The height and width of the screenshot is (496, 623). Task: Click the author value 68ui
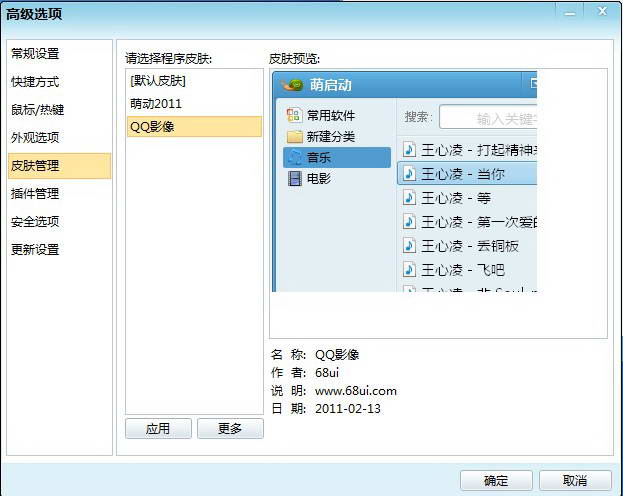coord(327,373)
